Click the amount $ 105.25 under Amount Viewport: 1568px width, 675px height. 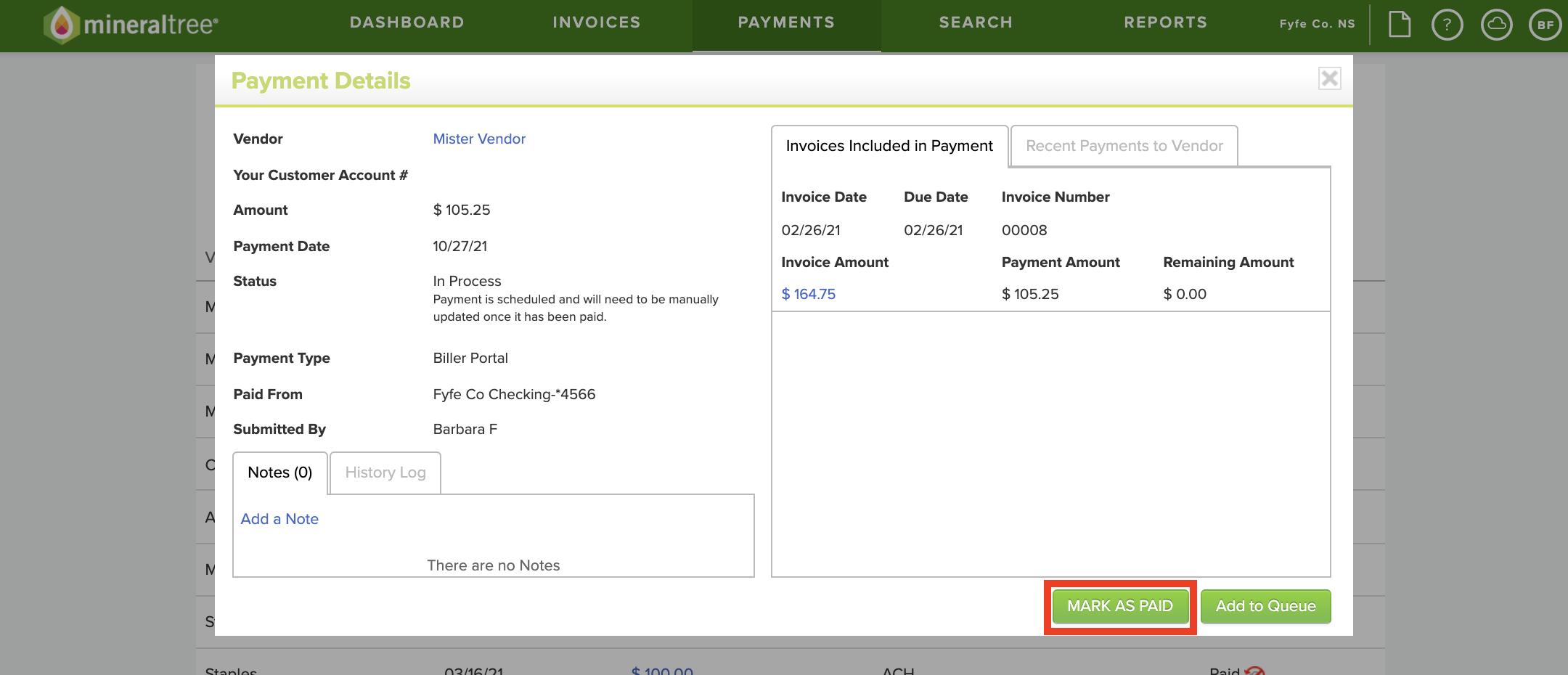(x=462, y=210)
